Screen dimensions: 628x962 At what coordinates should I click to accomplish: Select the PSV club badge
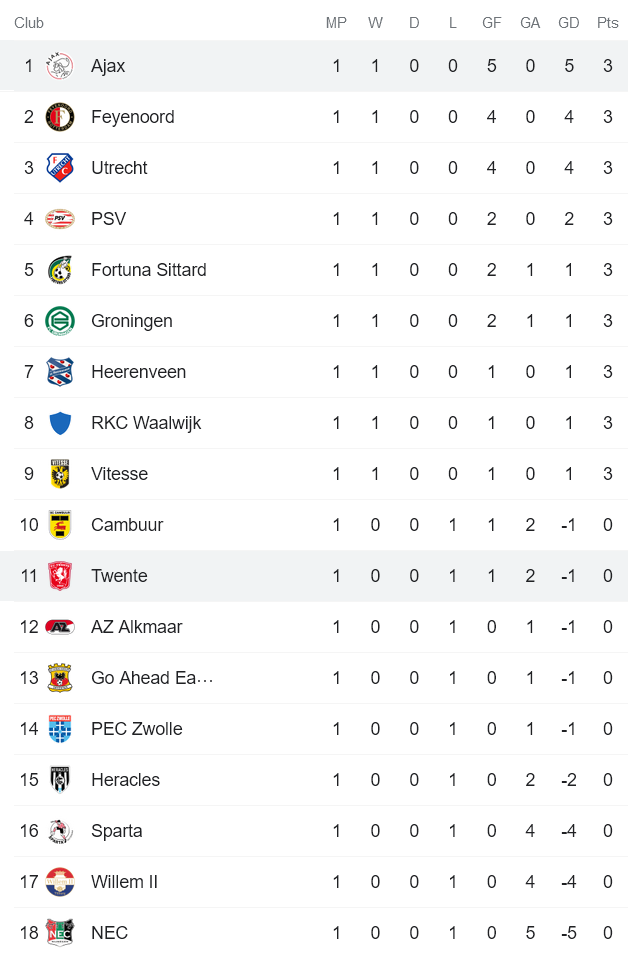click(x=59, y=219)
